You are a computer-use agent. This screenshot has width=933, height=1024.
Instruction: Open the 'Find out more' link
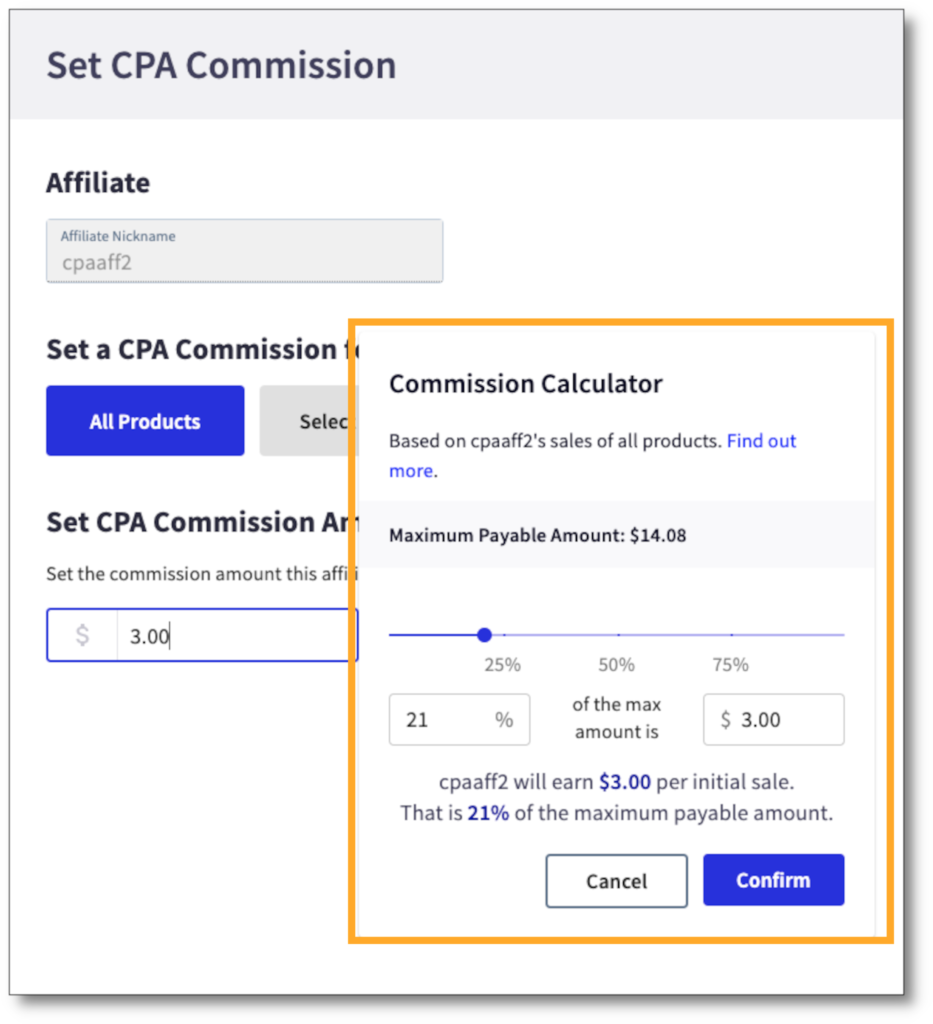[x=760, y=441]
